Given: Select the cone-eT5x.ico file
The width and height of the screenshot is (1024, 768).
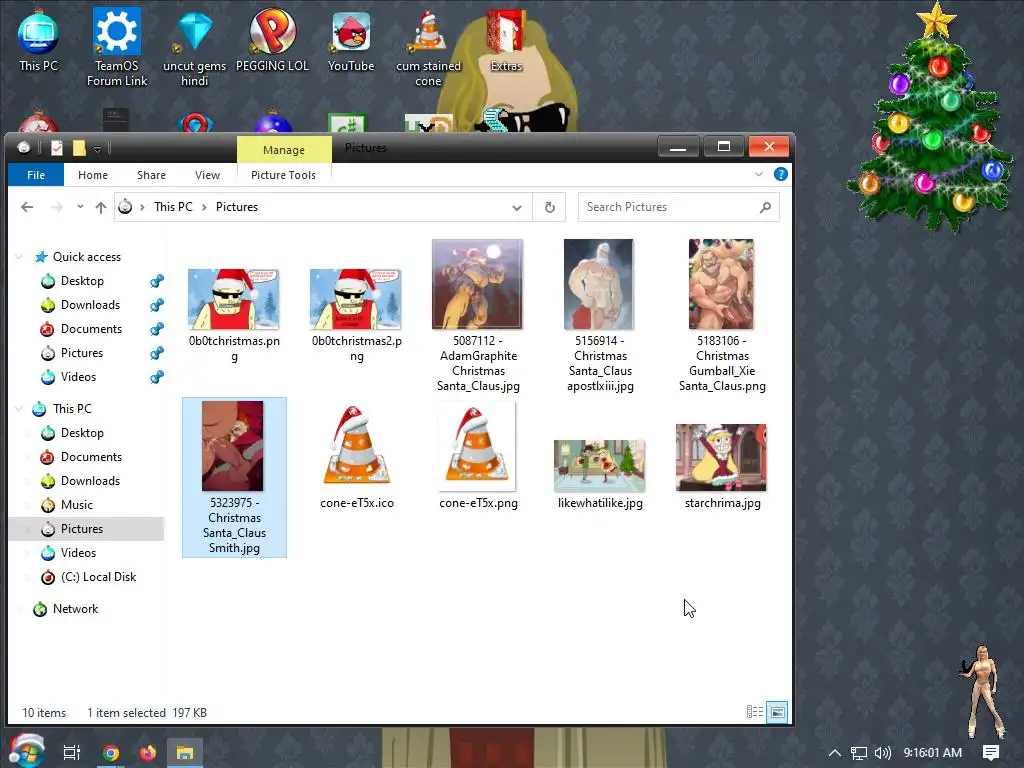Looking at the screenshot, I should click(357, 456).
